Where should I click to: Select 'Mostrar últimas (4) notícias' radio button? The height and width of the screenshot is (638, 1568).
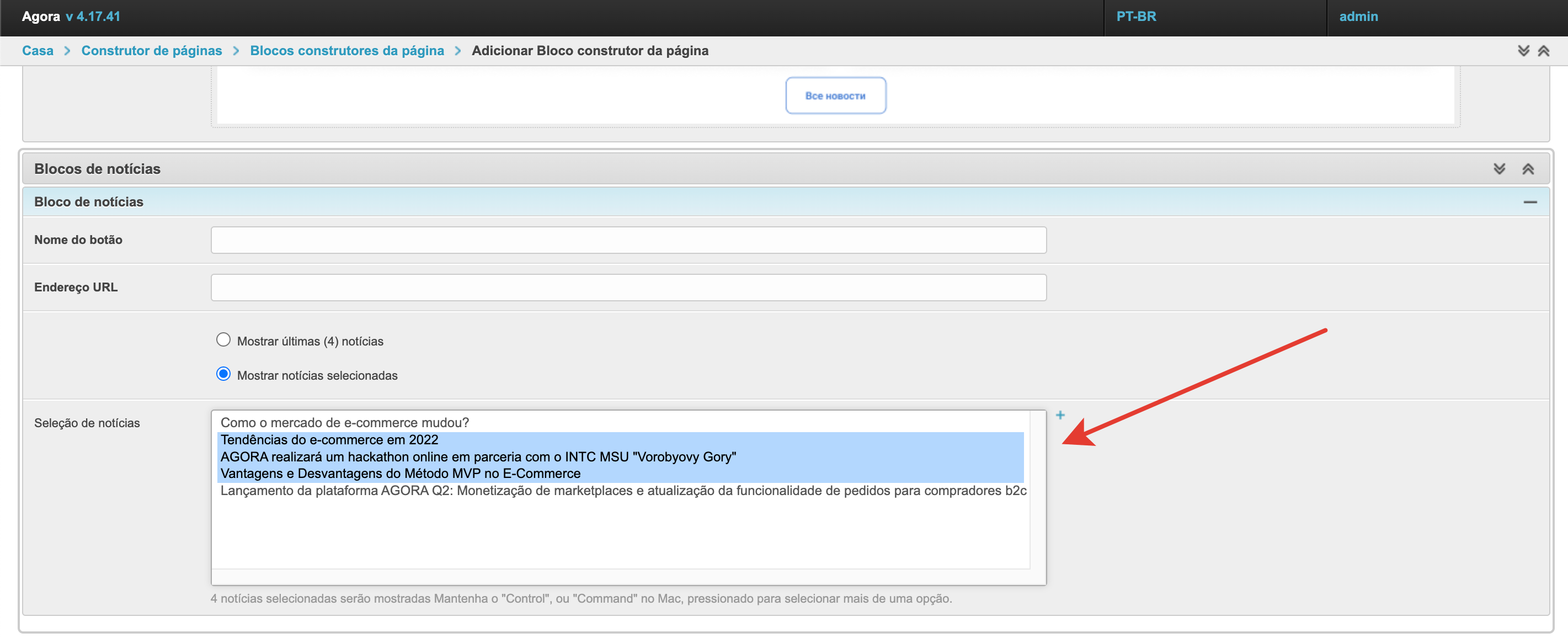coord(223,340)
